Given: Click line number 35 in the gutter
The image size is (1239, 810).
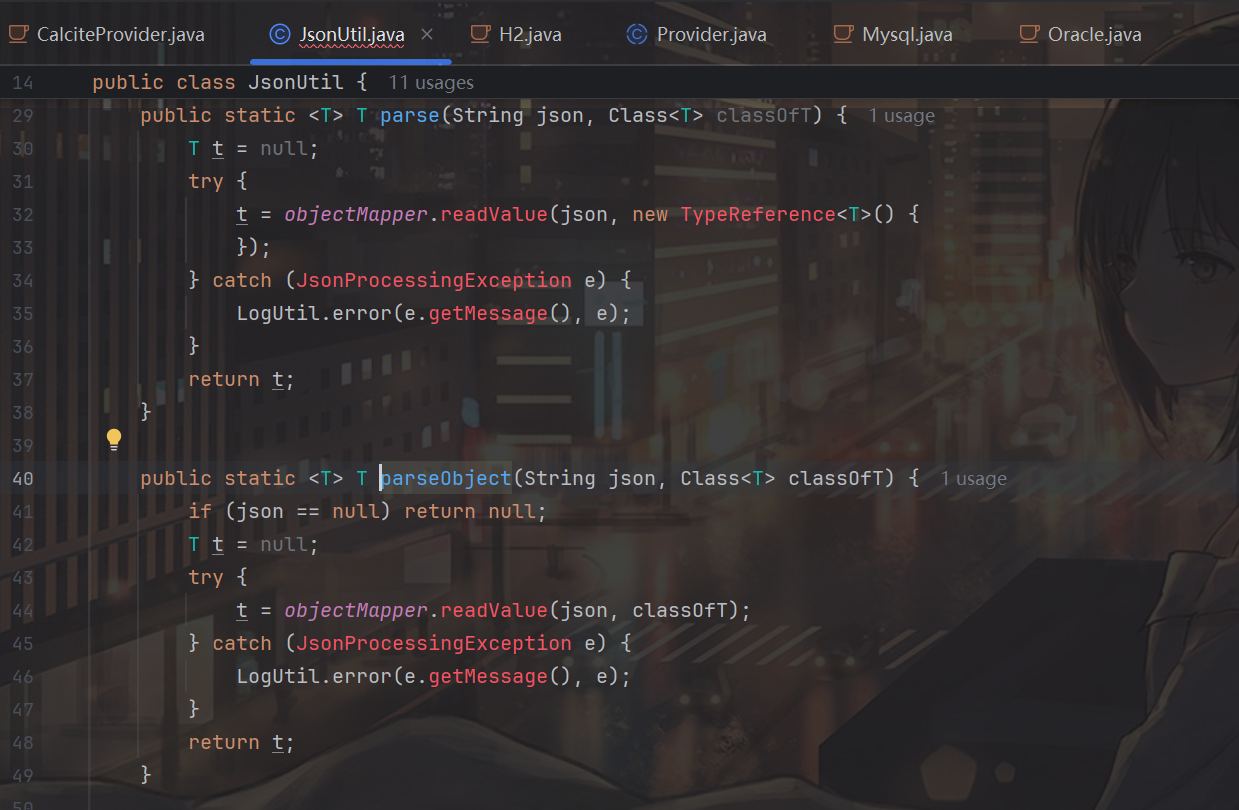Looking at the screenshot, I should (22, 314).
